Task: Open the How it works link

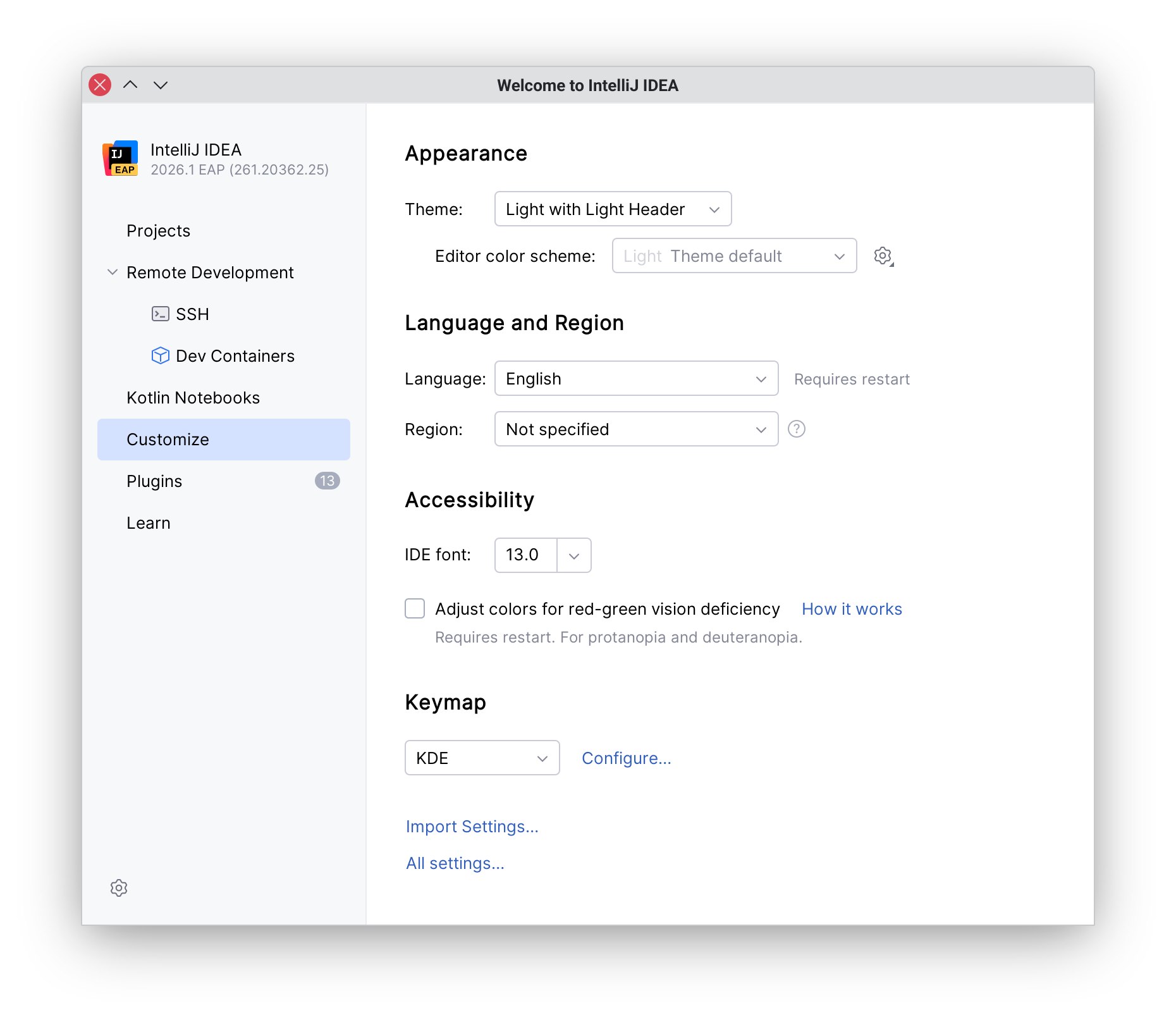Action: [x=851, y=608]
